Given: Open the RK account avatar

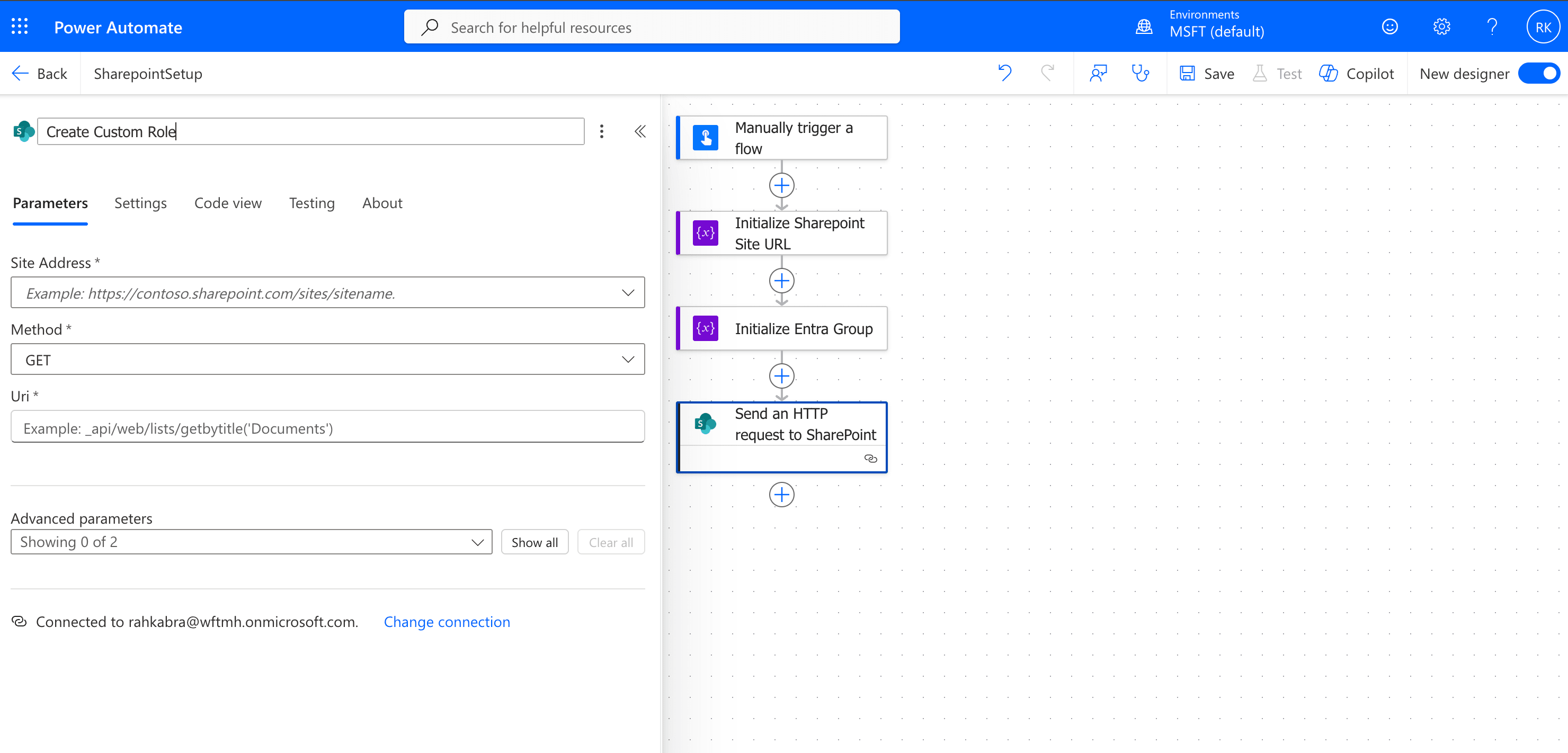Looking at the screenshot, I should click(x=1543, y=27).
